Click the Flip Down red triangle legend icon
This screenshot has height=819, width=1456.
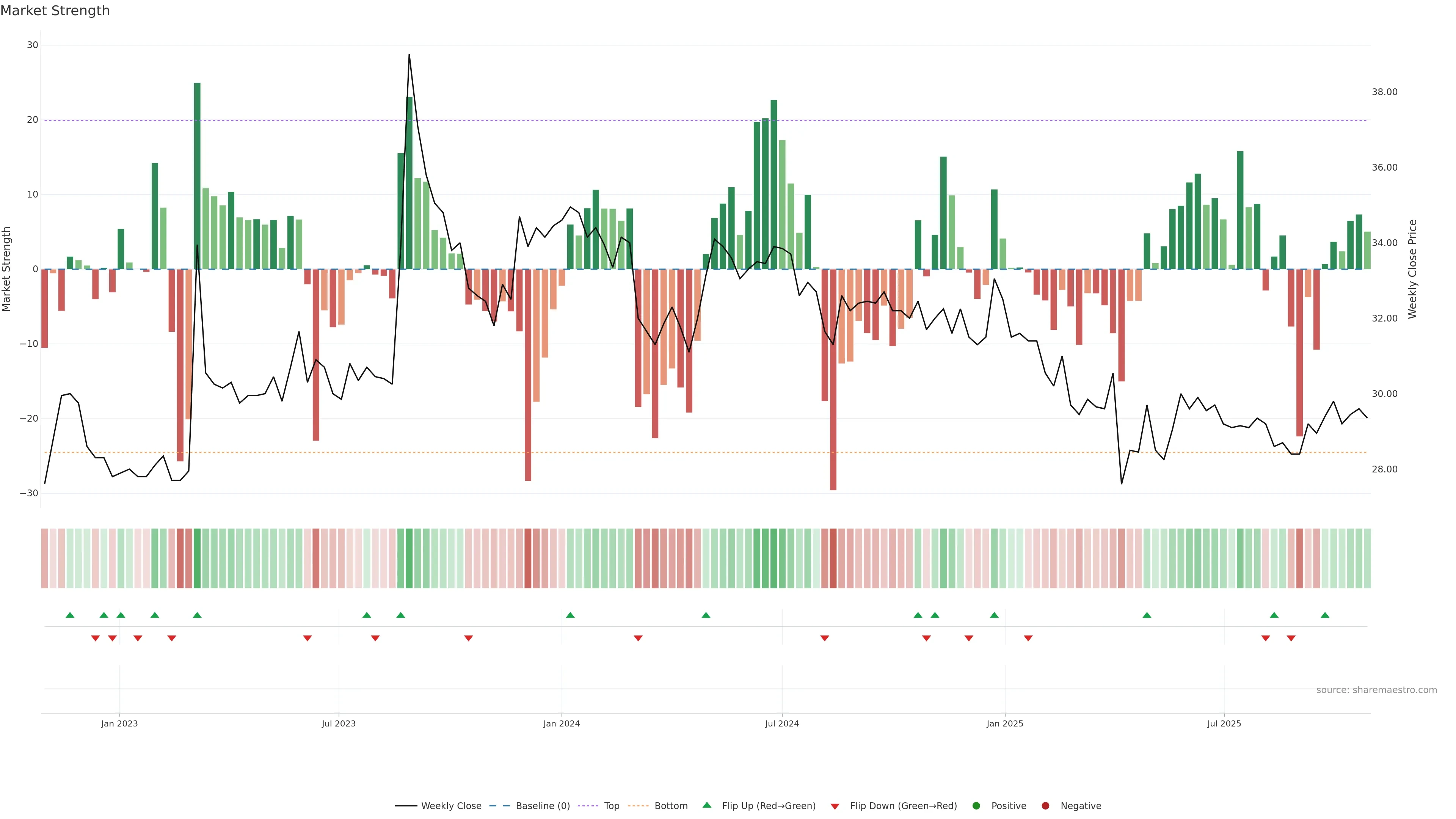tap(835, 806)
